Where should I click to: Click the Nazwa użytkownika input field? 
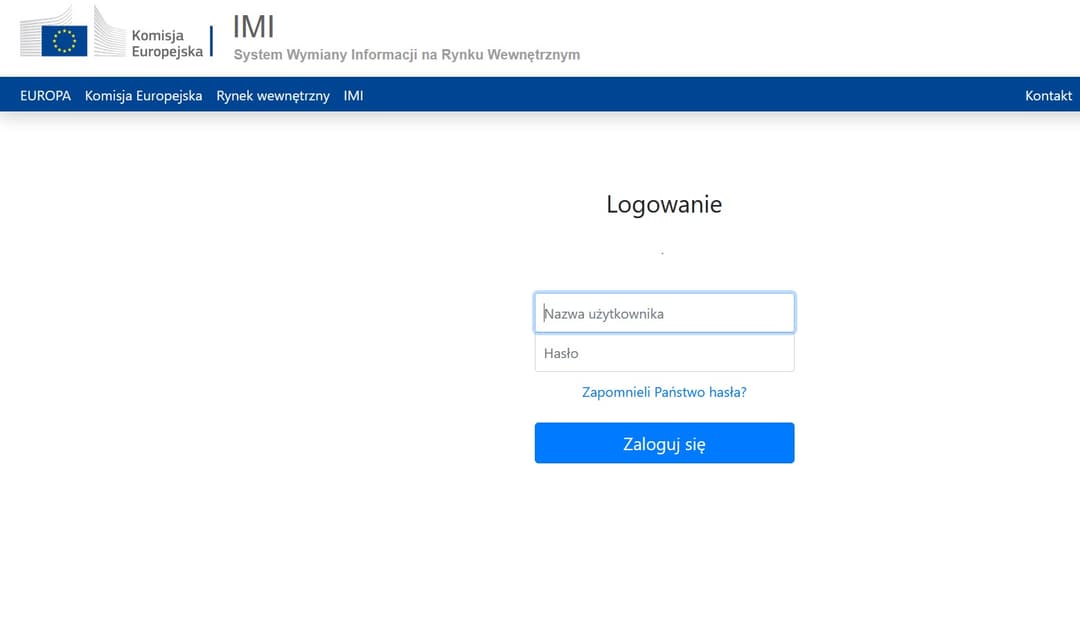(664, 312)
